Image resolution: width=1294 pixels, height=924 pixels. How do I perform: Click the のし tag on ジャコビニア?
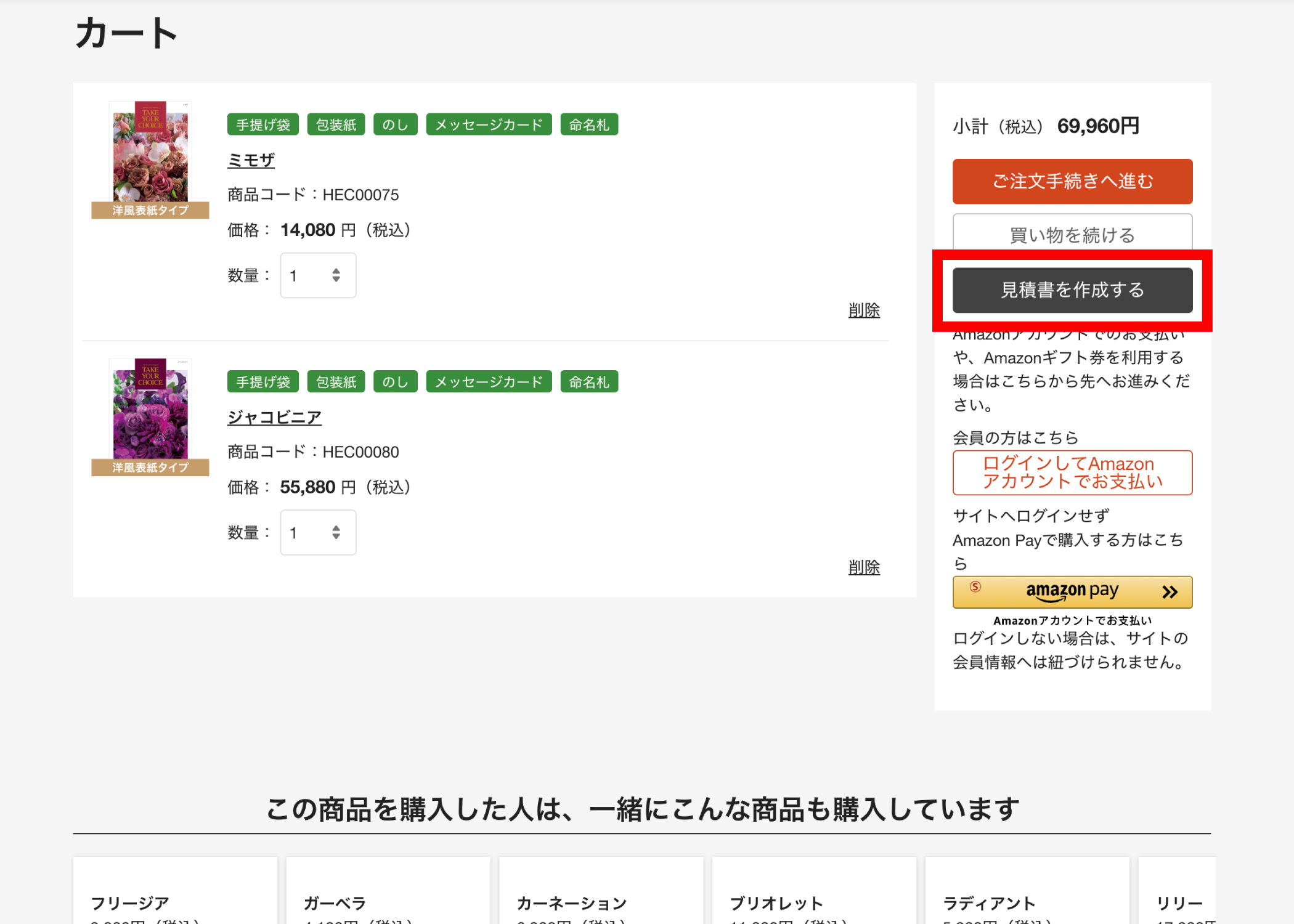point(395,381)
